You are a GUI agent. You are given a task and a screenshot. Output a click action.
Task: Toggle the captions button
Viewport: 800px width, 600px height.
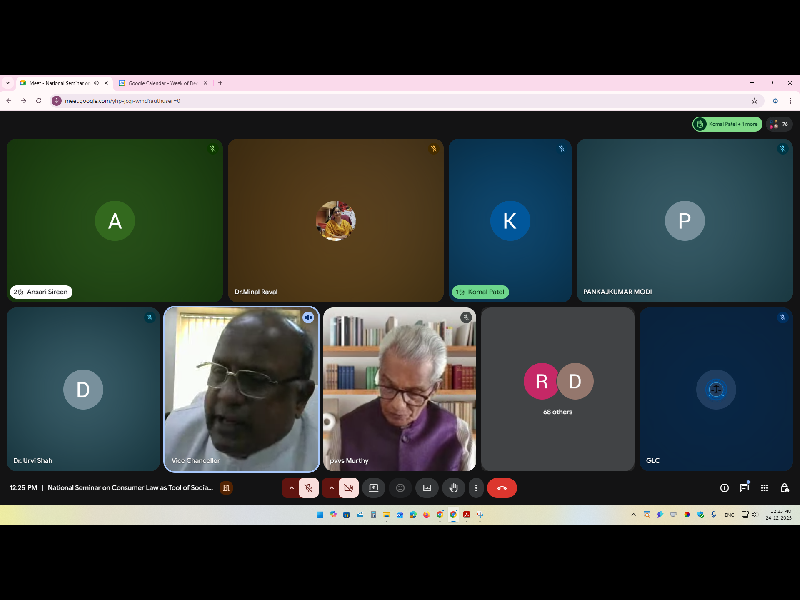pos(427,488)
